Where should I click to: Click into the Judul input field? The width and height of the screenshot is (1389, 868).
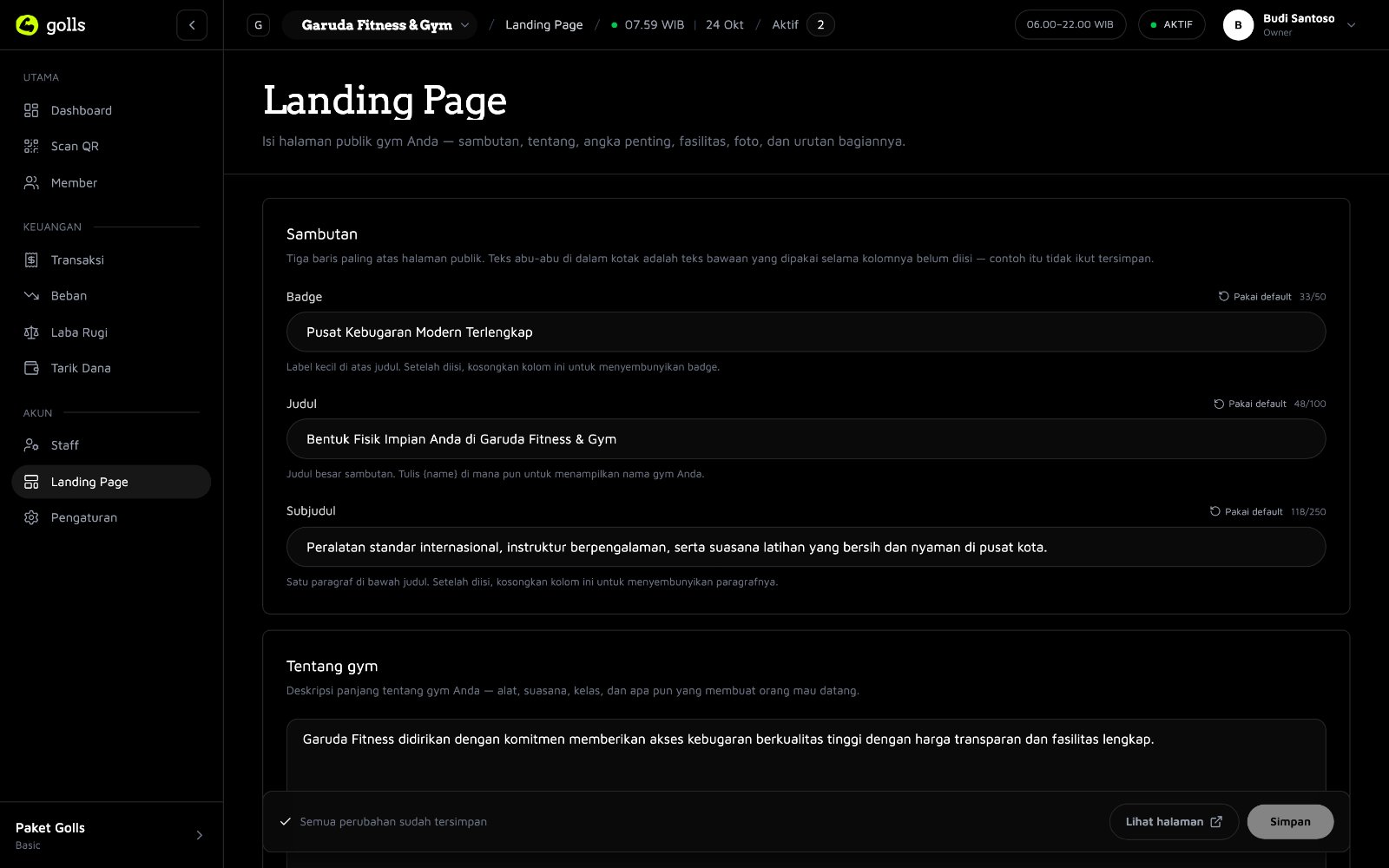(806, 439)
